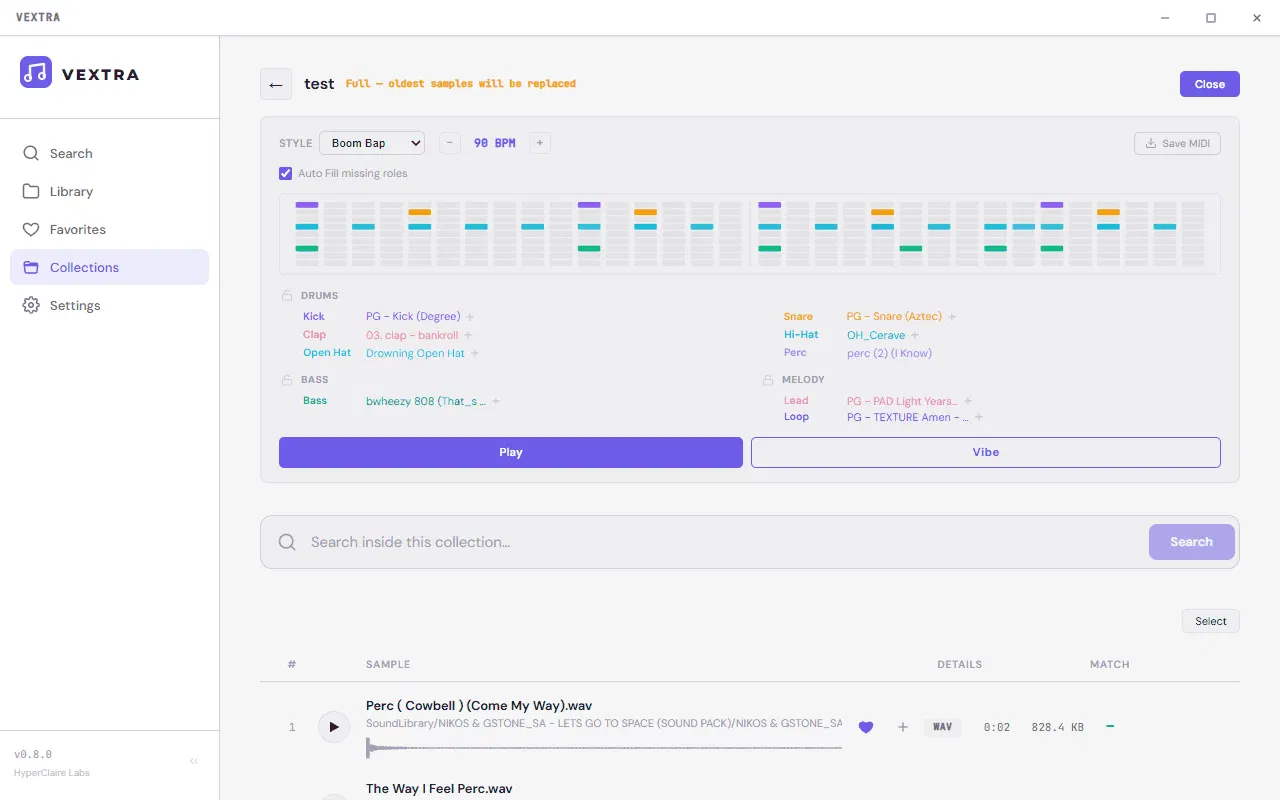Unfavorite Perc ( Cowbell ) with the heart icon

point(866,727)
